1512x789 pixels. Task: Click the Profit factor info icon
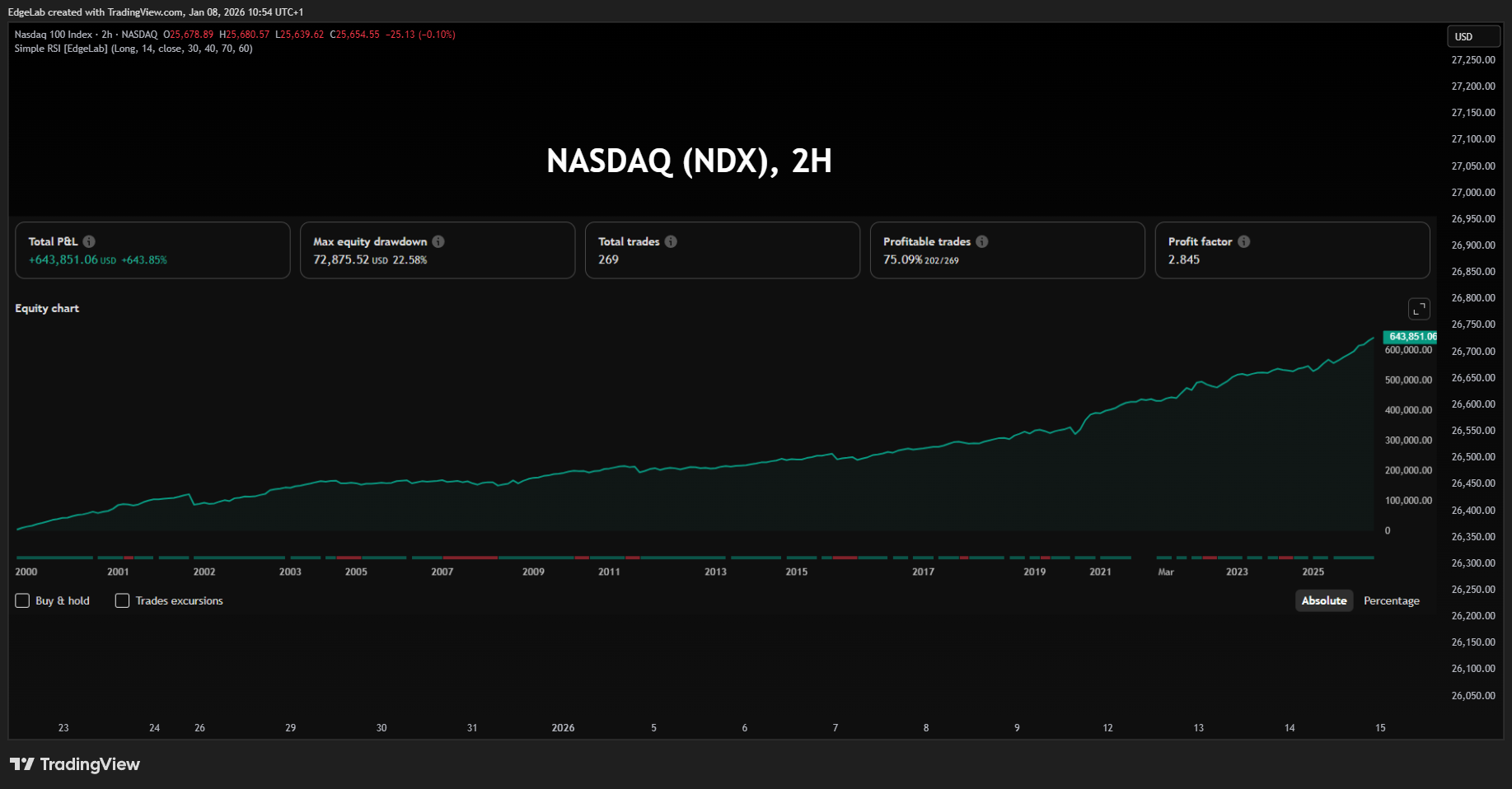pos(1244,241)
